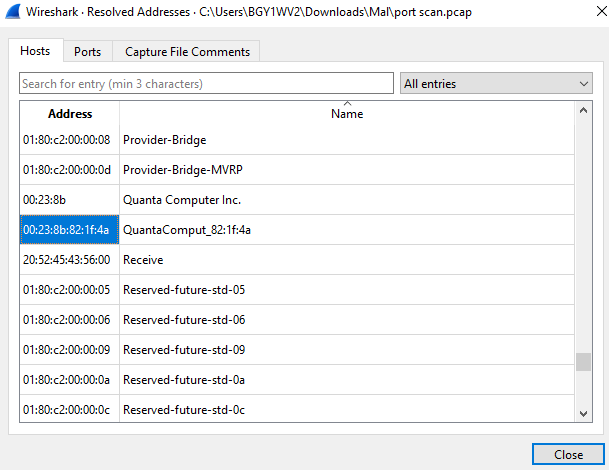Click the highlighted 00:23:8b:82:1f:4a address cell
This screenshot has width=609, height=470.
pos(70,230)
